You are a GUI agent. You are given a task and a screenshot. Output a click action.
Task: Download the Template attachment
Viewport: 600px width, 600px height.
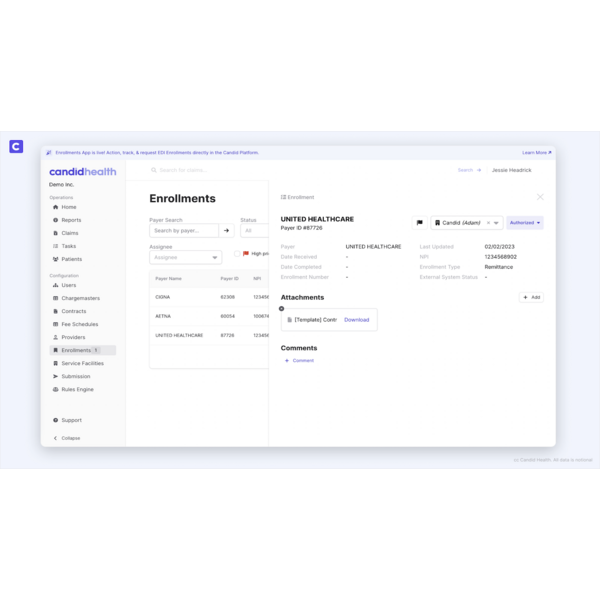(x=356, y=320)
